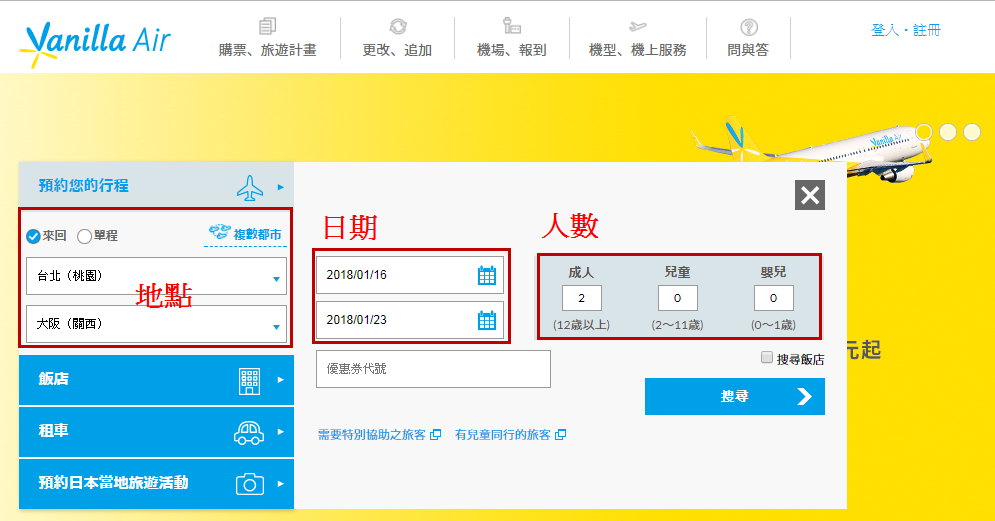
Task: Click hotel building icon in 飯店 tab
Action: 249,381
